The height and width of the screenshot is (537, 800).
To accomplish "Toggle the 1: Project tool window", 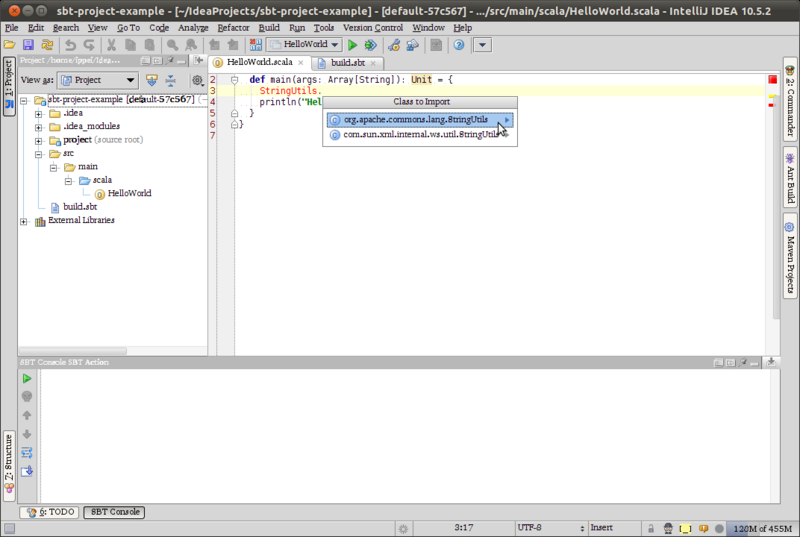I will (9, 86).
